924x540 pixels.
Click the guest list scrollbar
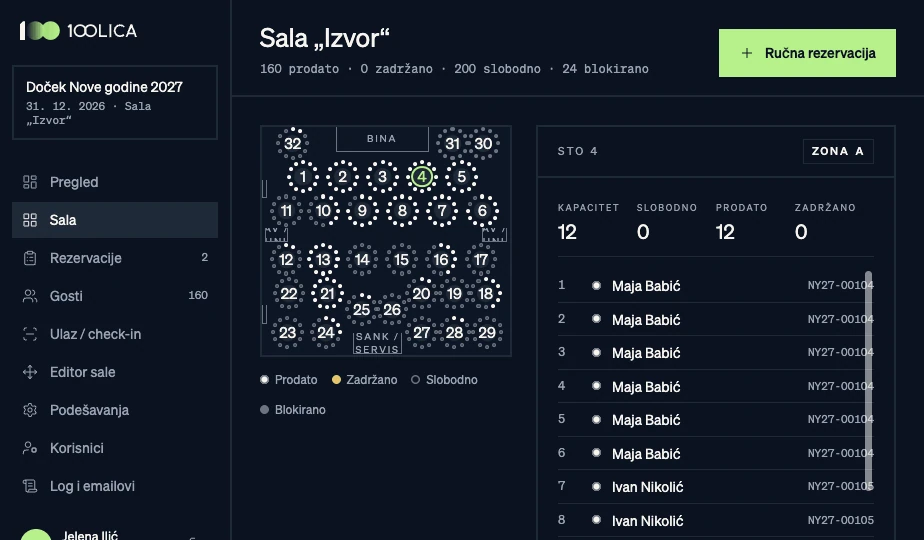868,379
